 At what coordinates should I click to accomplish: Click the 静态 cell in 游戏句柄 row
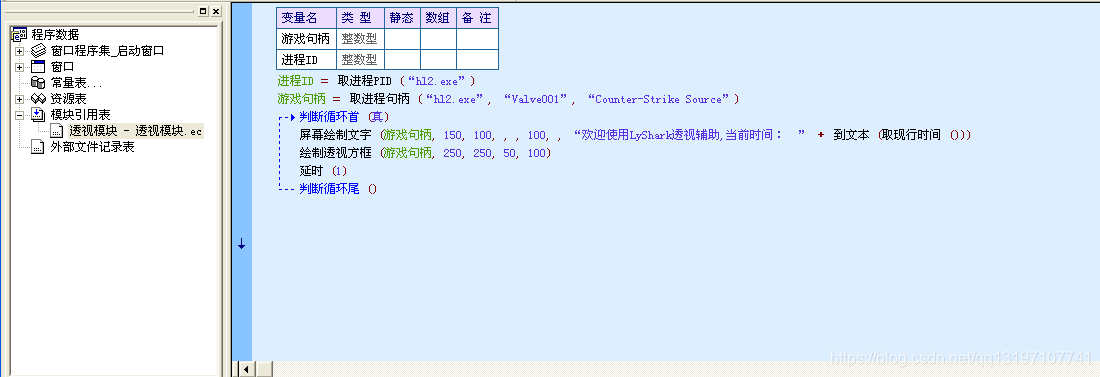click(402, 39)
